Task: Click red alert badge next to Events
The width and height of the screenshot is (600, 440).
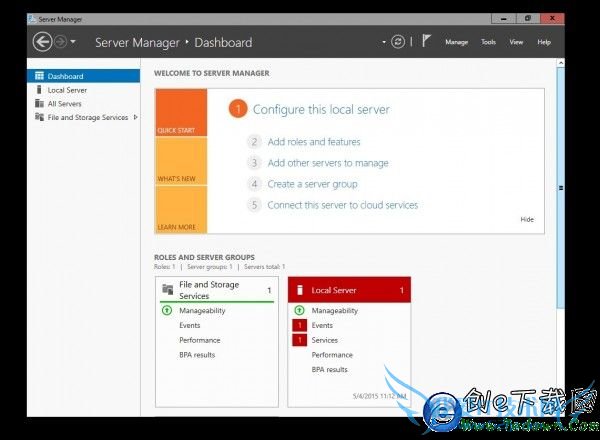Action: click(300, 325)
